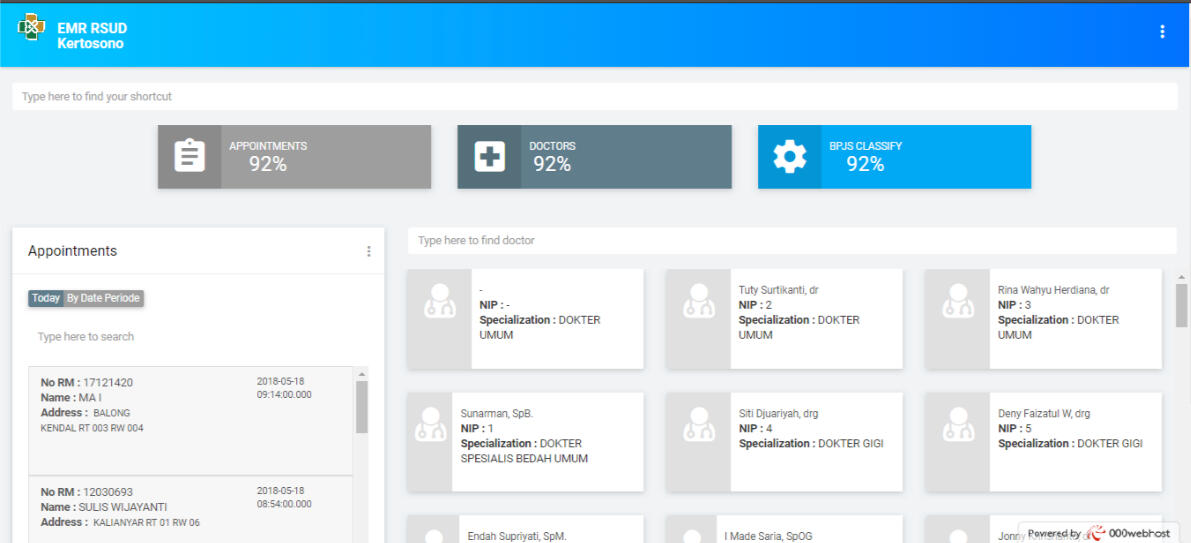Viewport: 1191px width, 543px height.
Task: Open appointment for patient SULIS WIJAYANTI
Action: 190,507
